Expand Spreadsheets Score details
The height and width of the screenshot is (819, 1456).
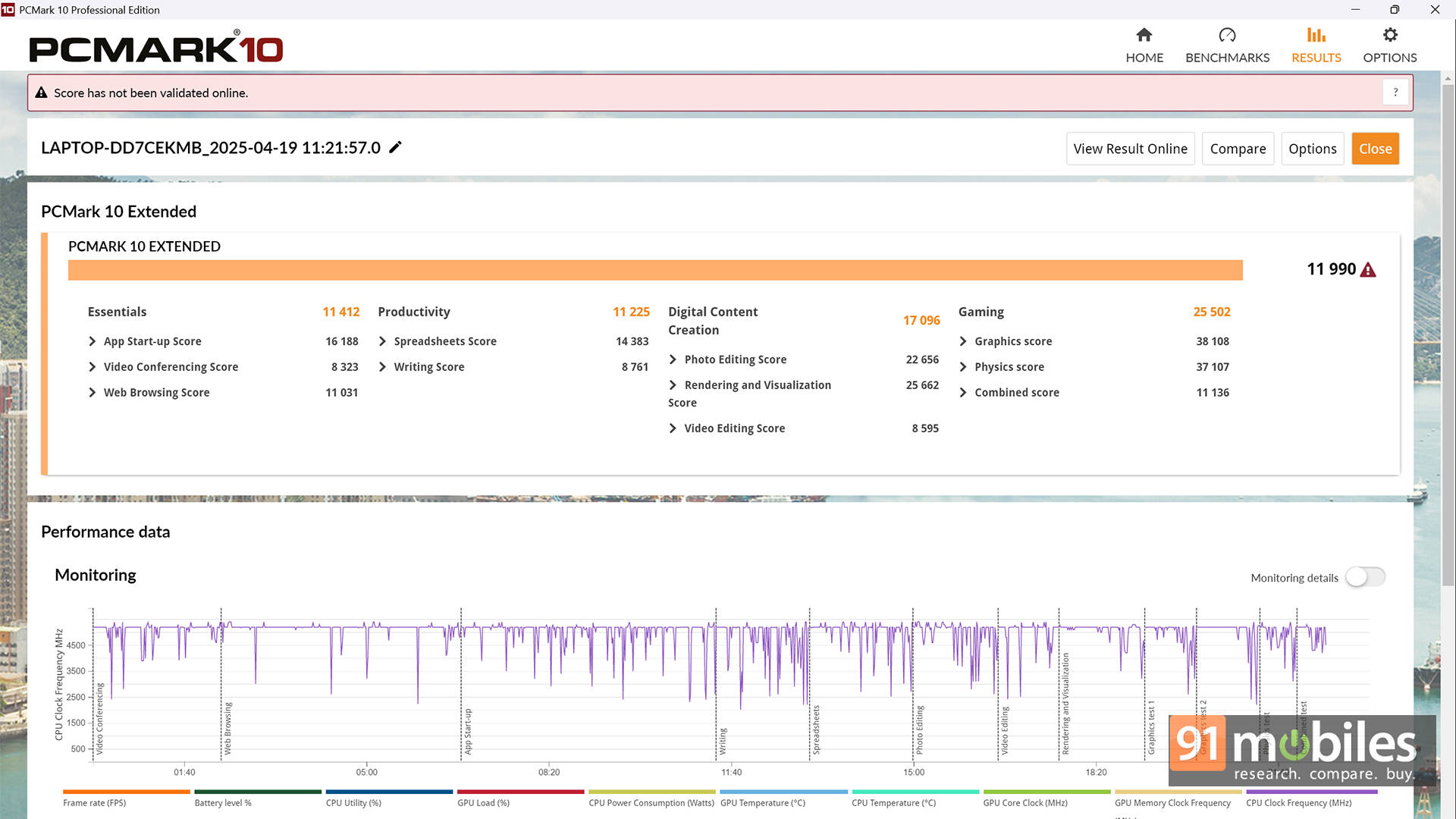pos(383,341)
